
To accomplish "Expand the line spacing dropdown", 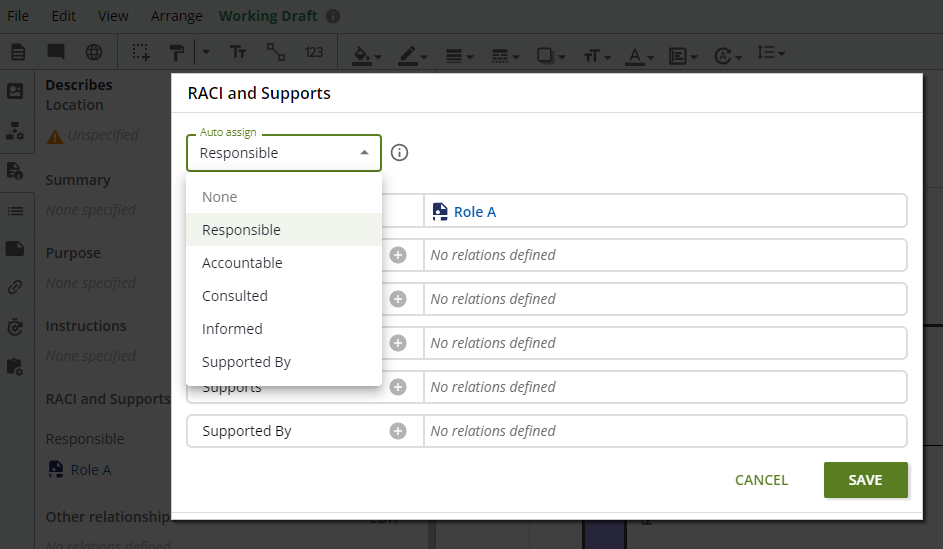I will (x=770, y=54).
